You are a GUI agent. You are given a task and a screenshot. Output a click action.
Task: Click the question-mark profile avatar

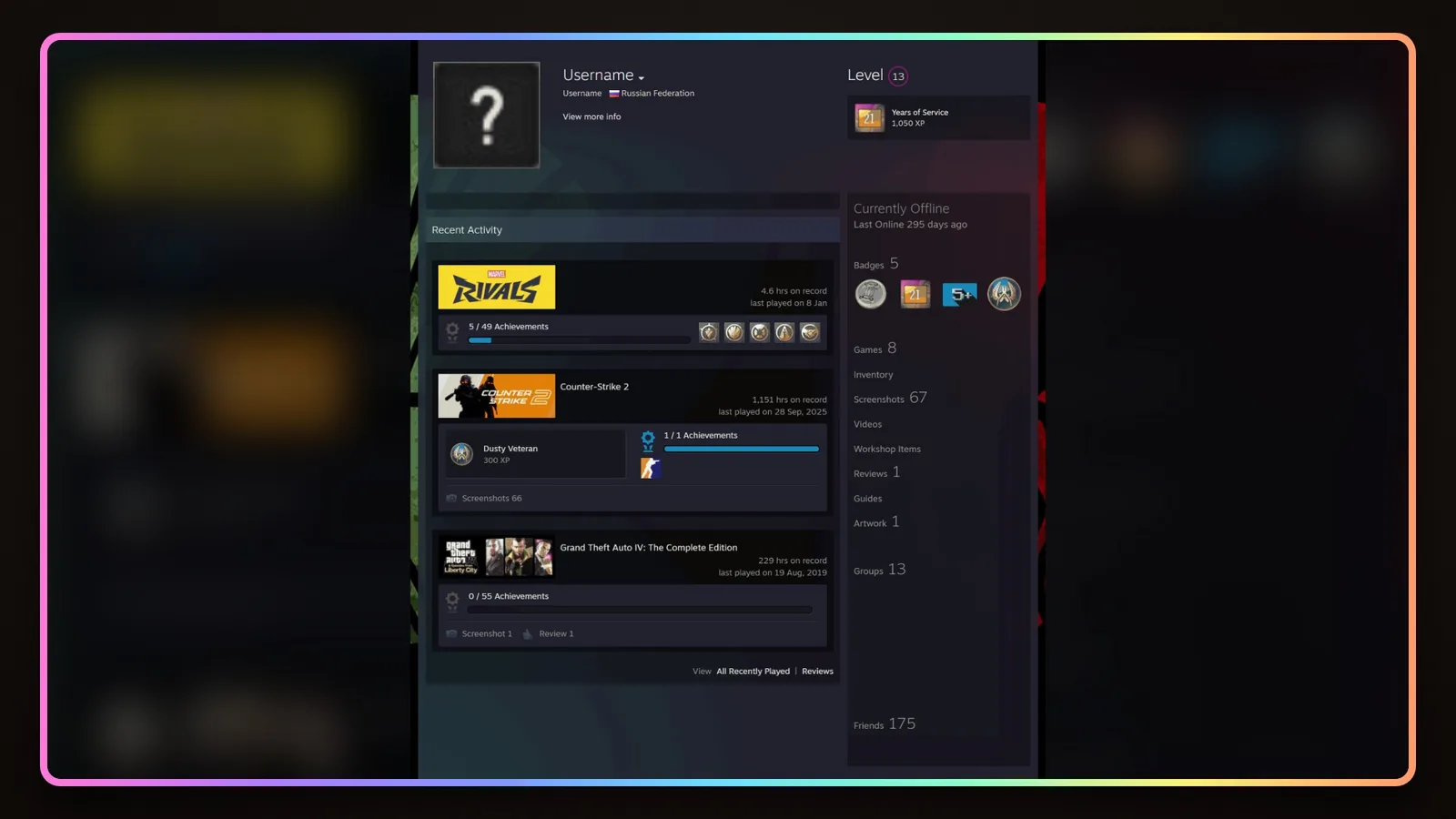[x=487, y=115]
